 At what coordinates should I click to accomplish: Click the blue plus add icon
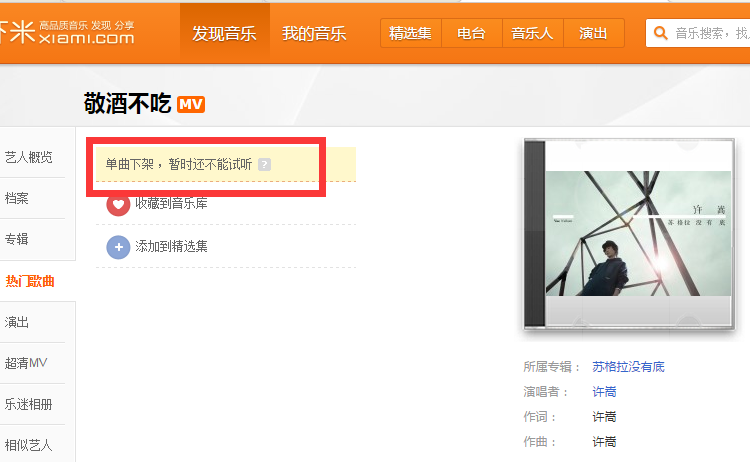tap(118, 246)
